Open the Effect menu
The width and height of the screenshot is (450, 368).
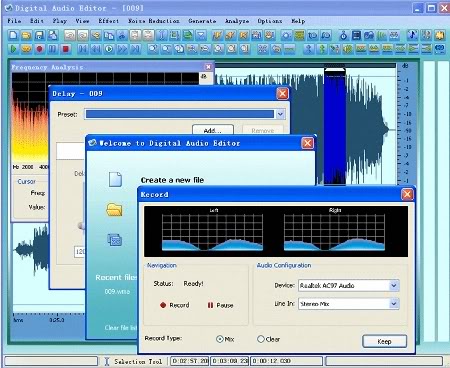pyautogui.click(x=108, y=21)
